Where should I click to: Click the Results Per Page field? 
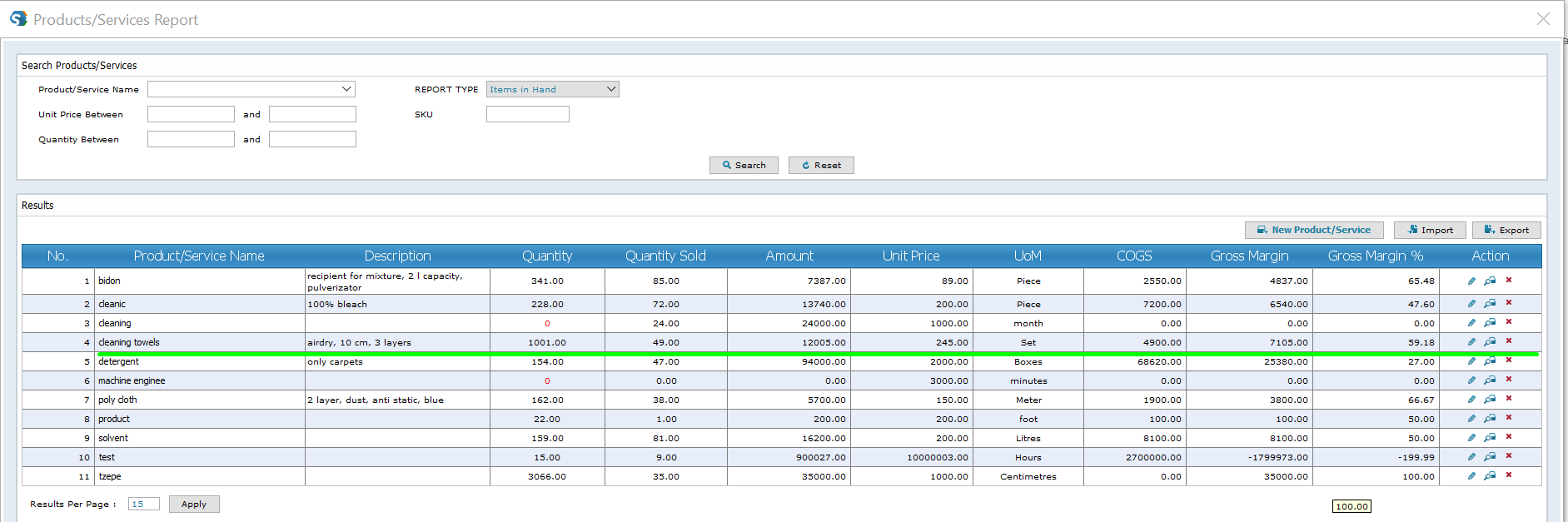tap(143, 505)
